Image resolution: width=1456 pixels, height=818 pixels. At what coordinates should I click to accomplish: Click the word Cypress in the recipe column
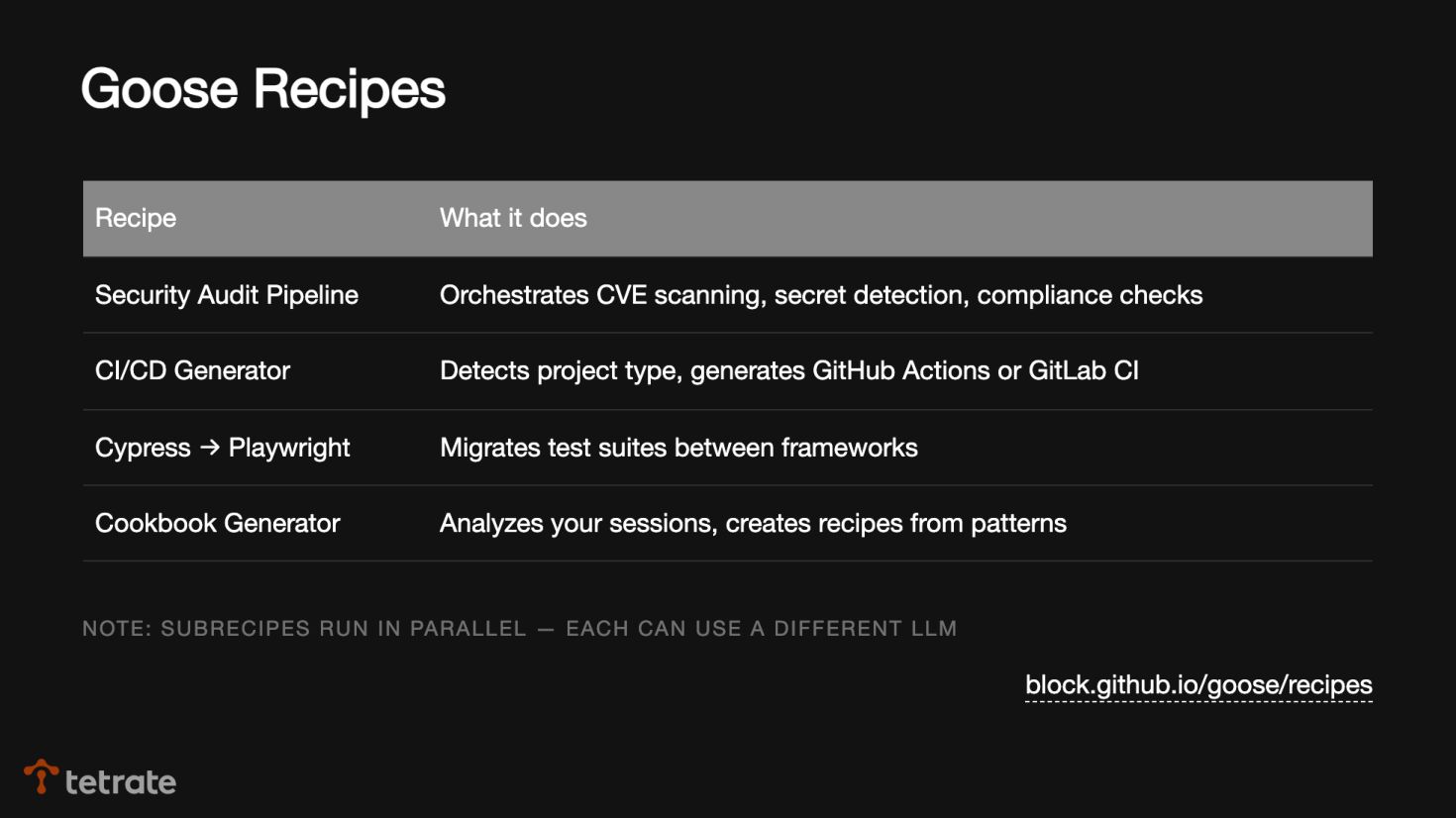(143, 448)
